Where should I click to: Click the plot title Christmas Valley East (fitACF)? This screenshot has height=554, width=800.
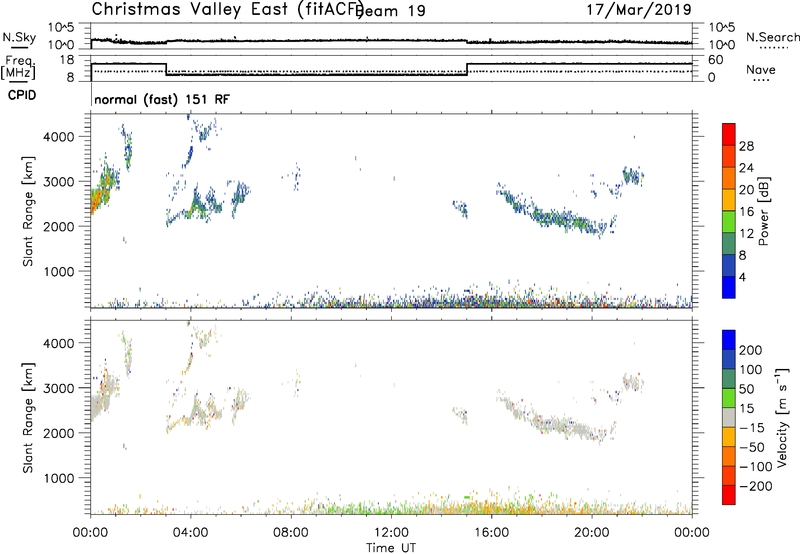tap(228, 9)
